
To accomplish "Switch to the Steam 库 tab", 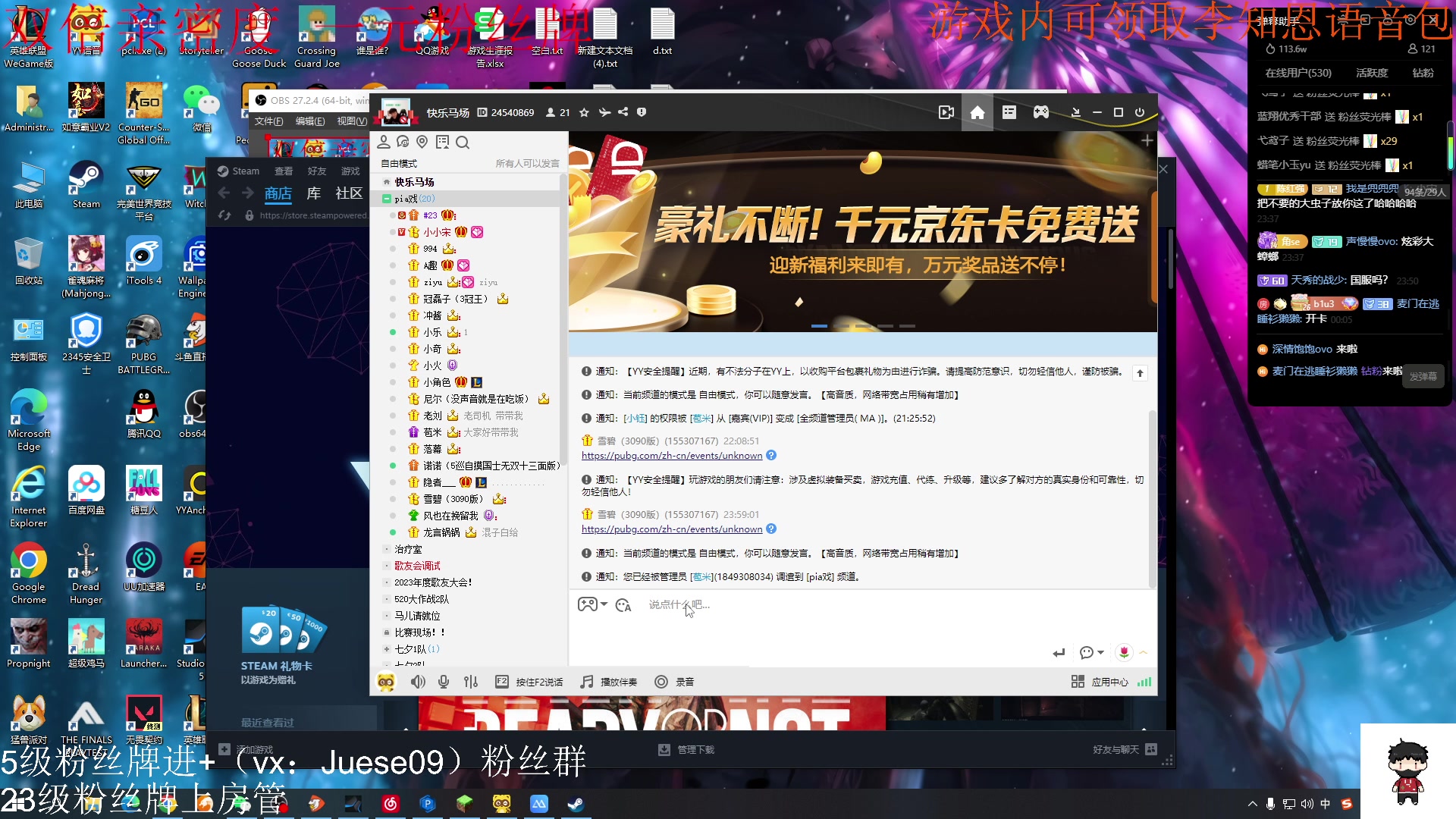I will [x=313, y=193].
